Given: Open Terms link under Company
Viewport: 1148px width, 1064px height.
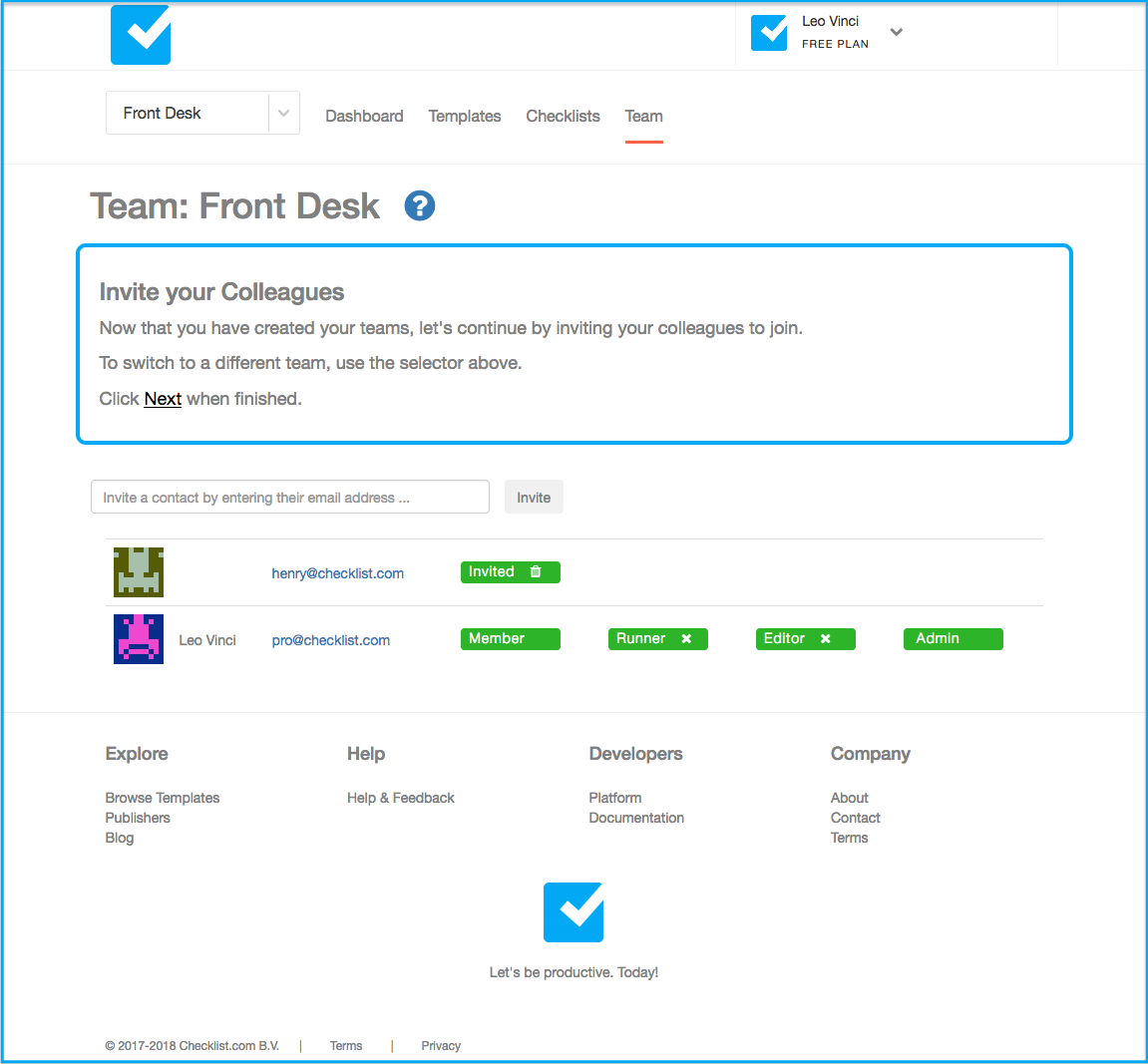Looking at the screenshot, I should tap(850, 838).
